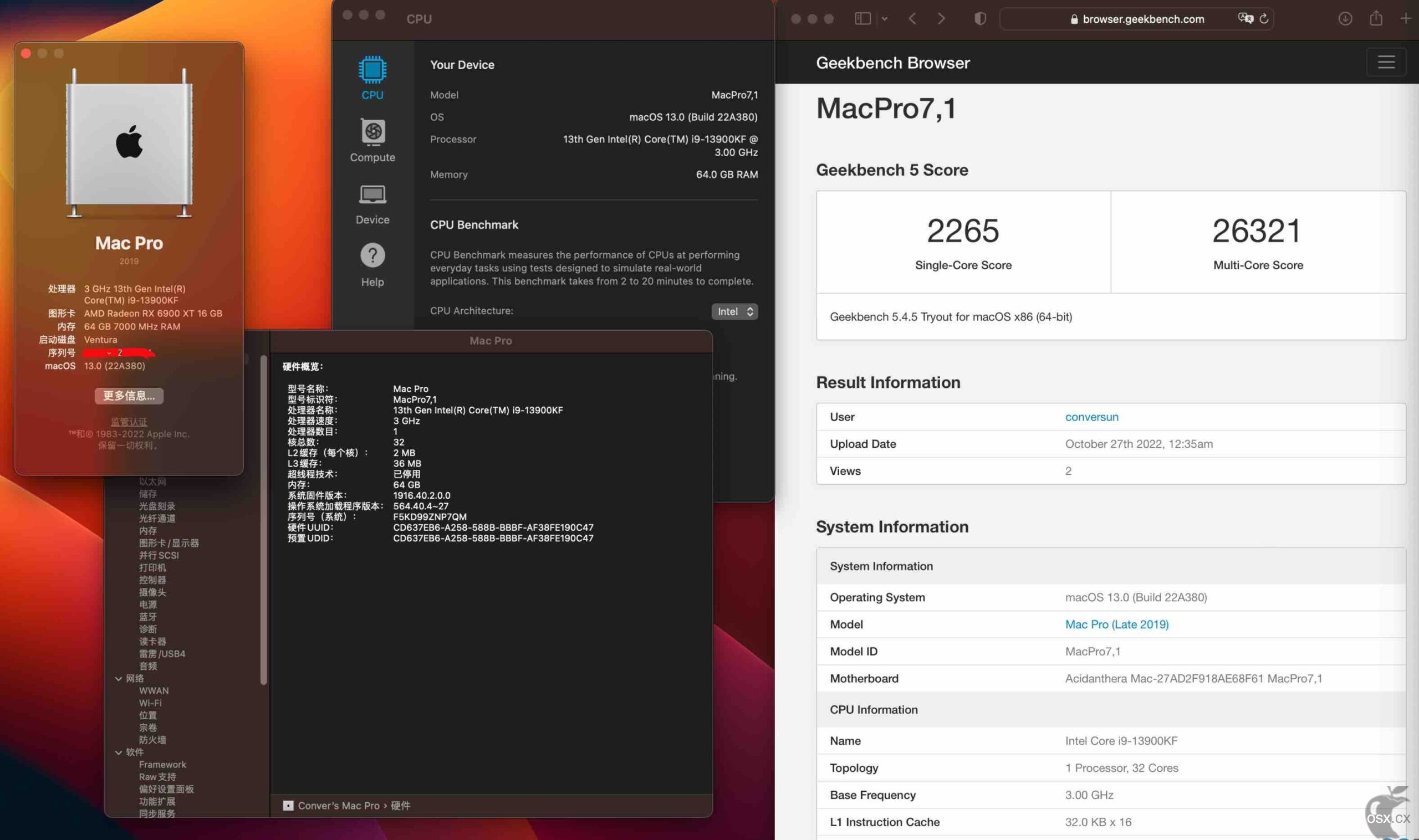Open a new tab with plus icon
This screenshot has height=840, width=1419.
(1405, 19)
